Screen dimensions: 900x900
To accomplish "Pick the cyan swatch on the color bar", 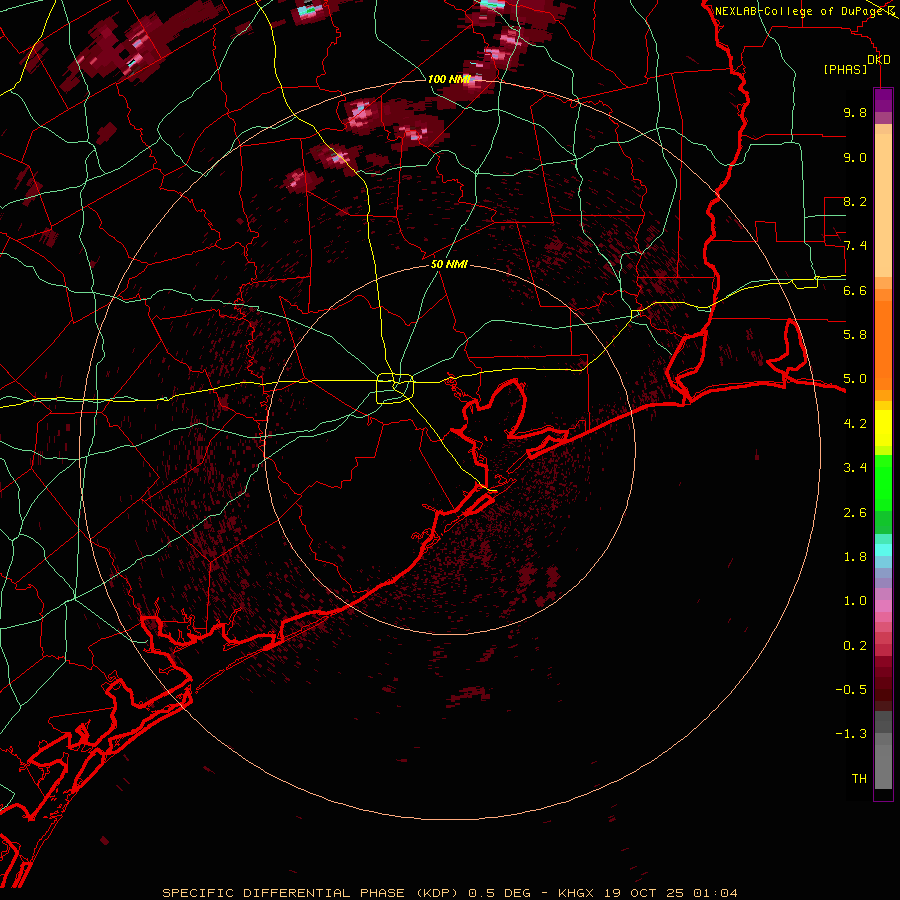I will (x=883, y=550).
